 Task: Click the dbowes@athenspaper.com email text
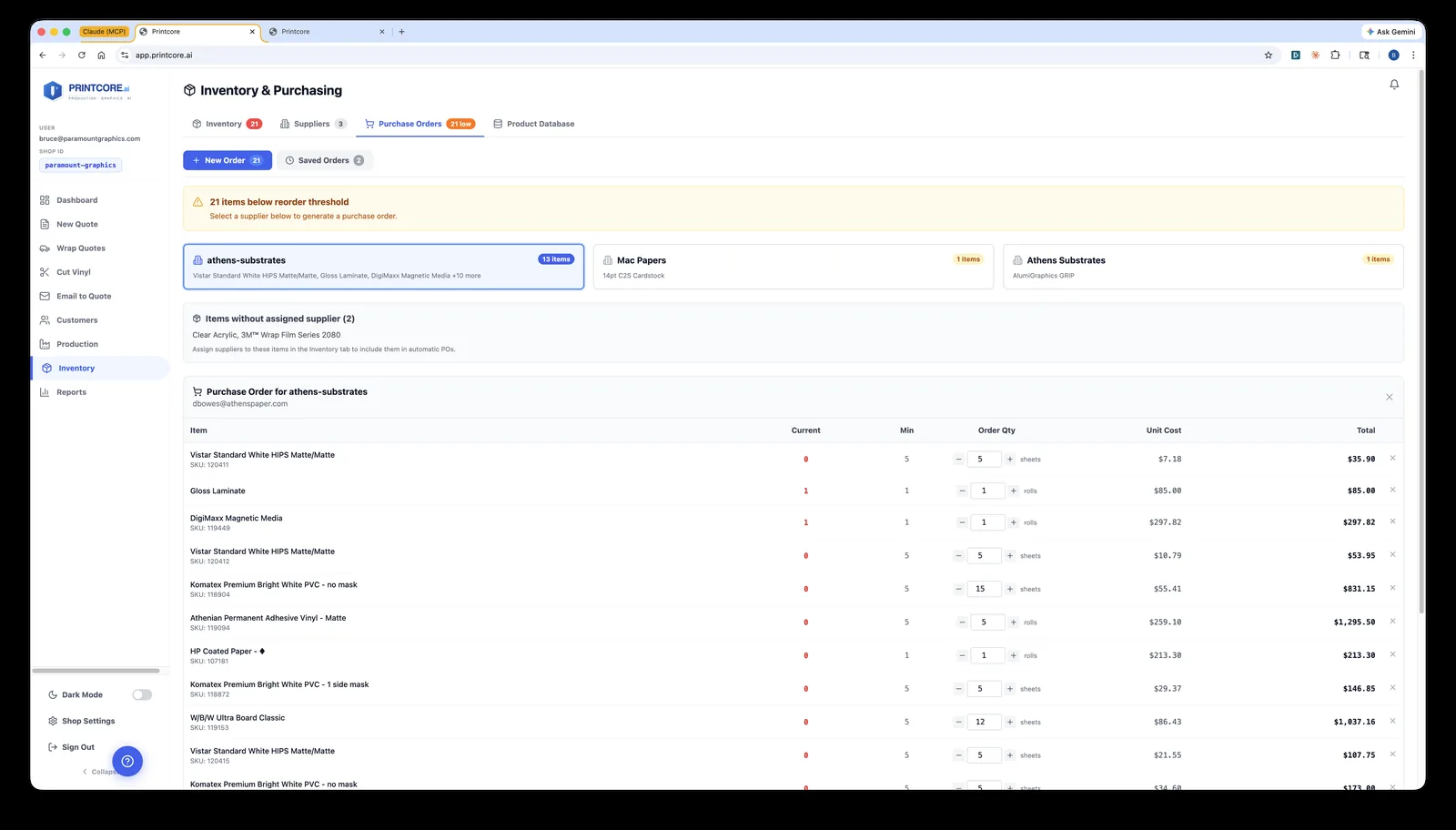tap(240, 404)
